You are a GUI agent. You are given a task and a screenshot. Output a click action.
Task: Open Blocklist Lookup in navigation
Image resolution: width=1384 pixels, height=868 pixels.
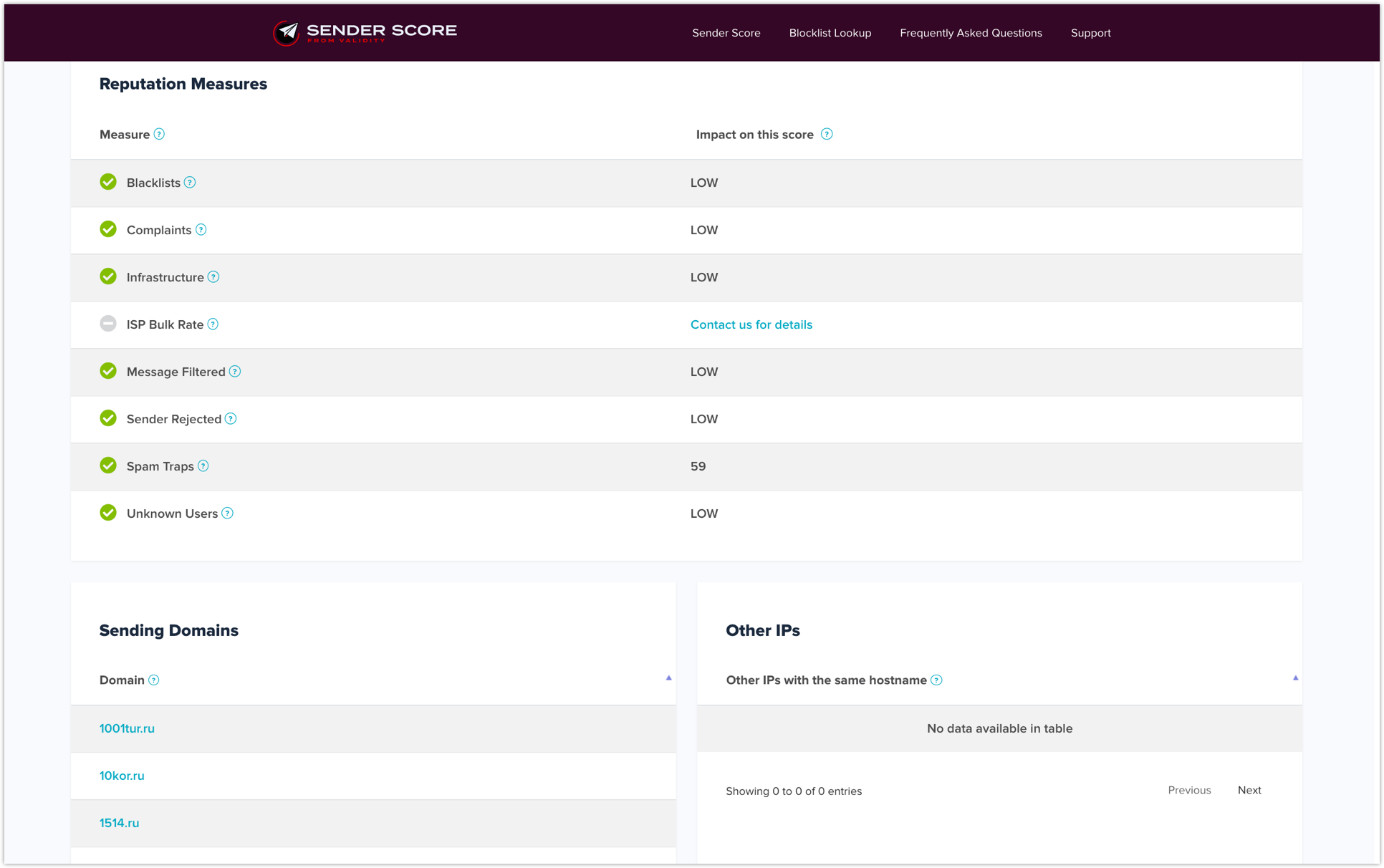pos(830,33)
